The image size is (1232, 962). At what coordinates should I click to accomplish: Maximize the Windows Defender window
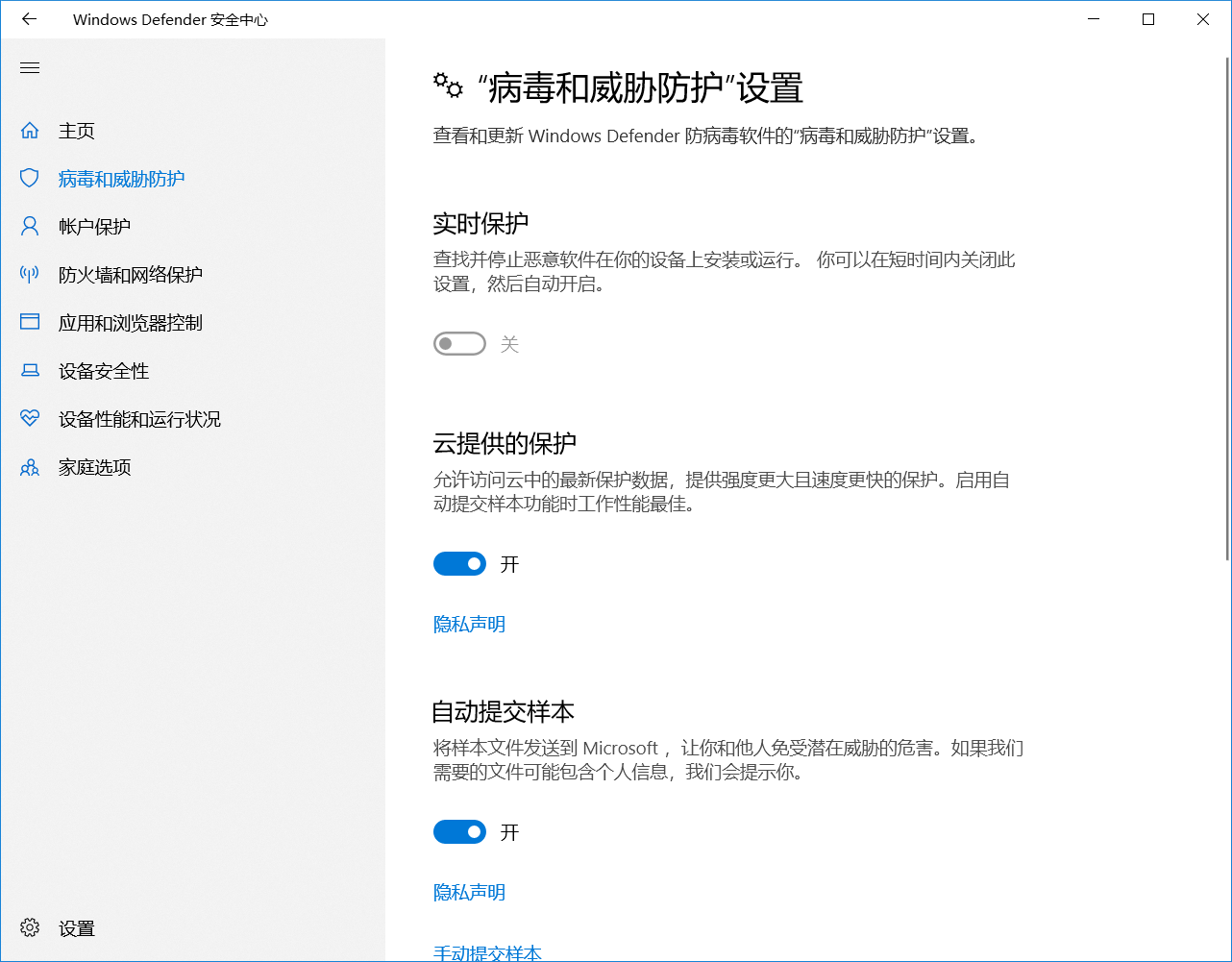point(1147,19)
